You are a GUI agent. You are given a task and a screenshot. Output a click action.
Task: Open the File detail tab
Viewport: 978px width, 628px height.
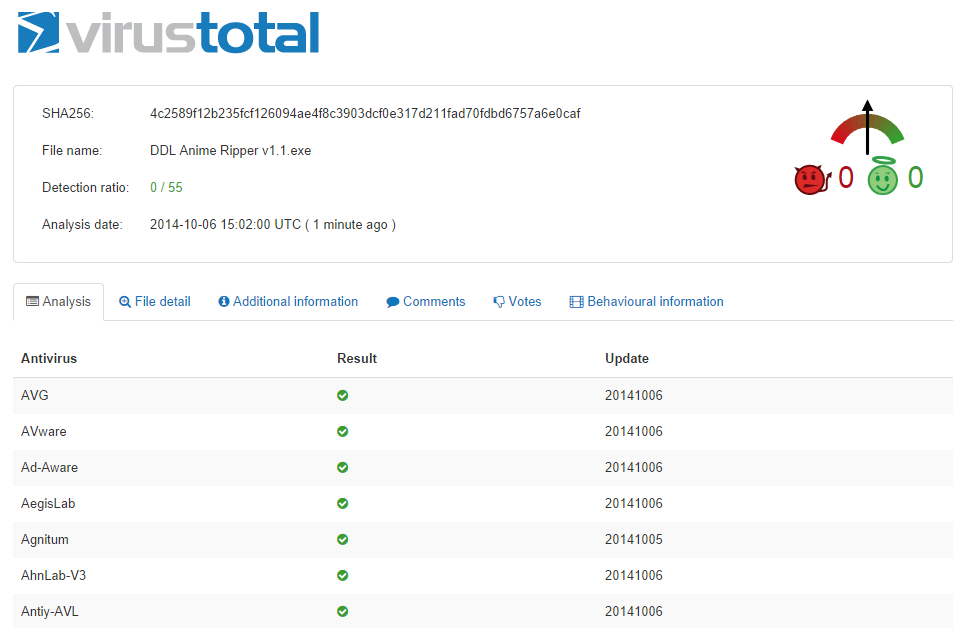pyautogui.click(x=155, y=302)
